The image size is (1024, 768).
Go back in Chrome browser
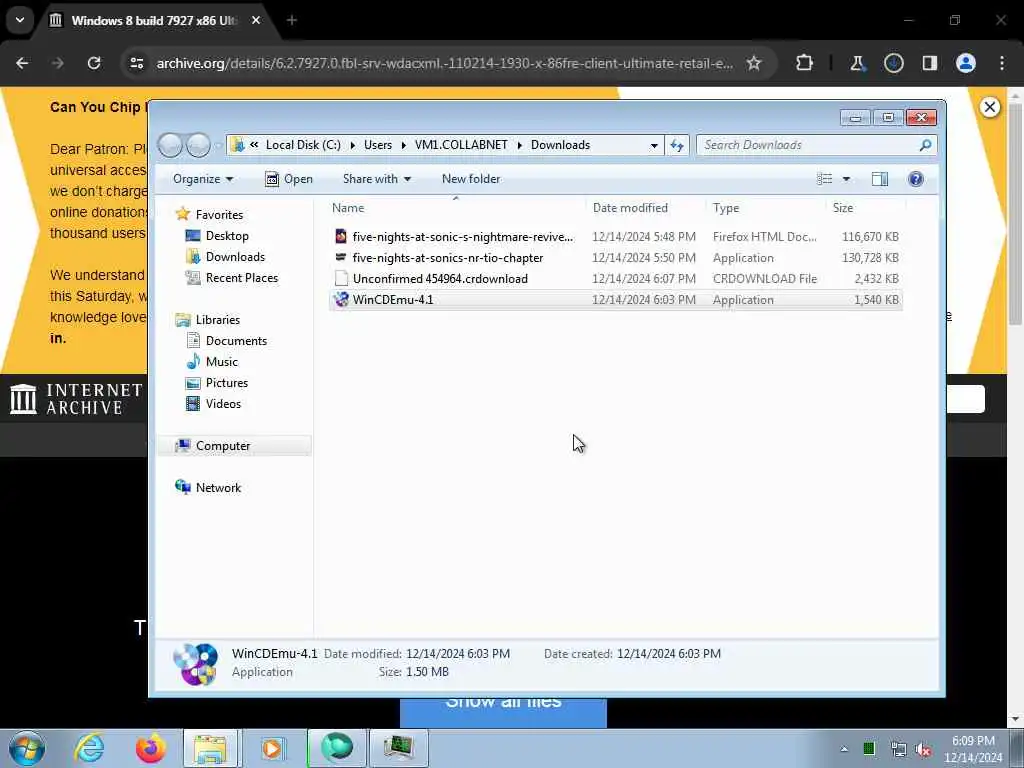[x=22, y=63]
